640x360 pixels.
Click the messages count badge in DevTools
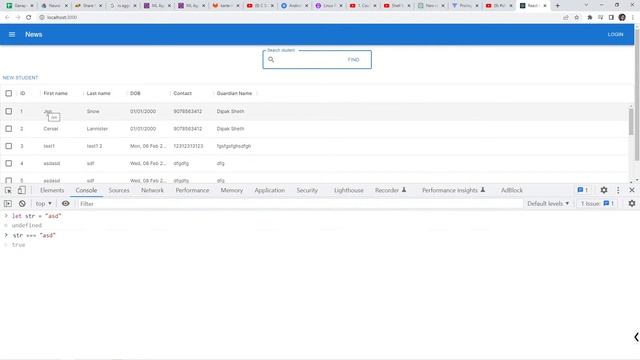click(x=582, y=190)
